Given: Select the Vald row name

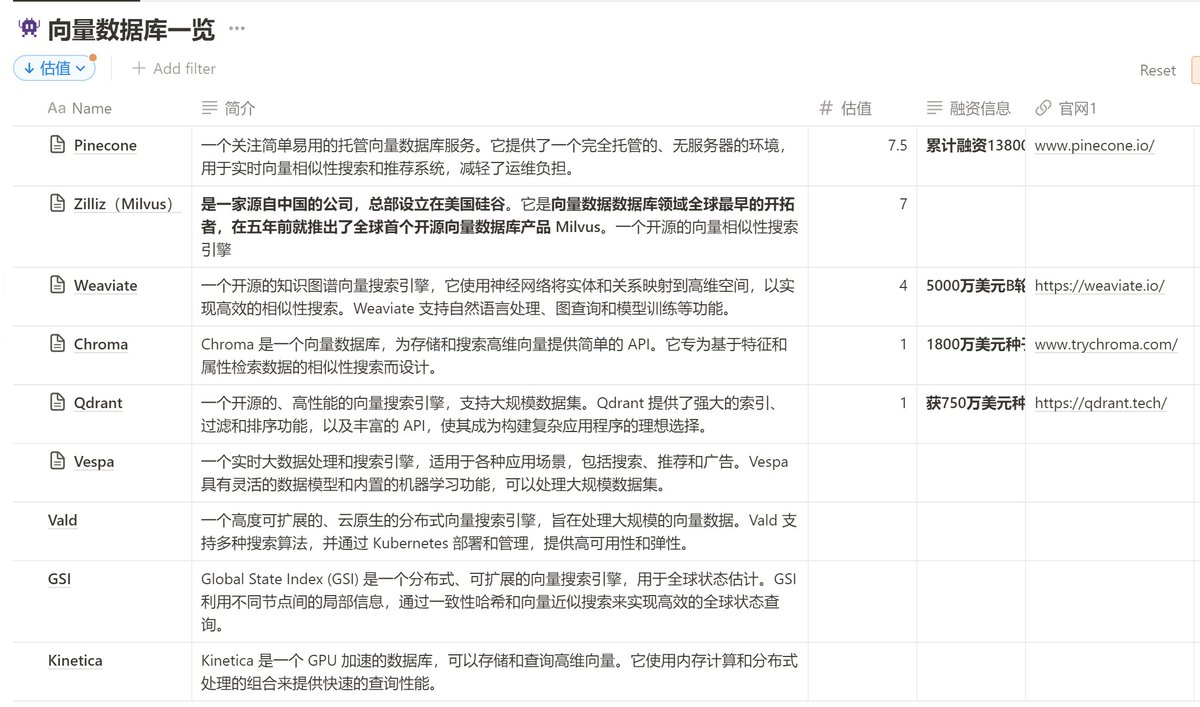Looking at the screenshot, I should point(62,520).
